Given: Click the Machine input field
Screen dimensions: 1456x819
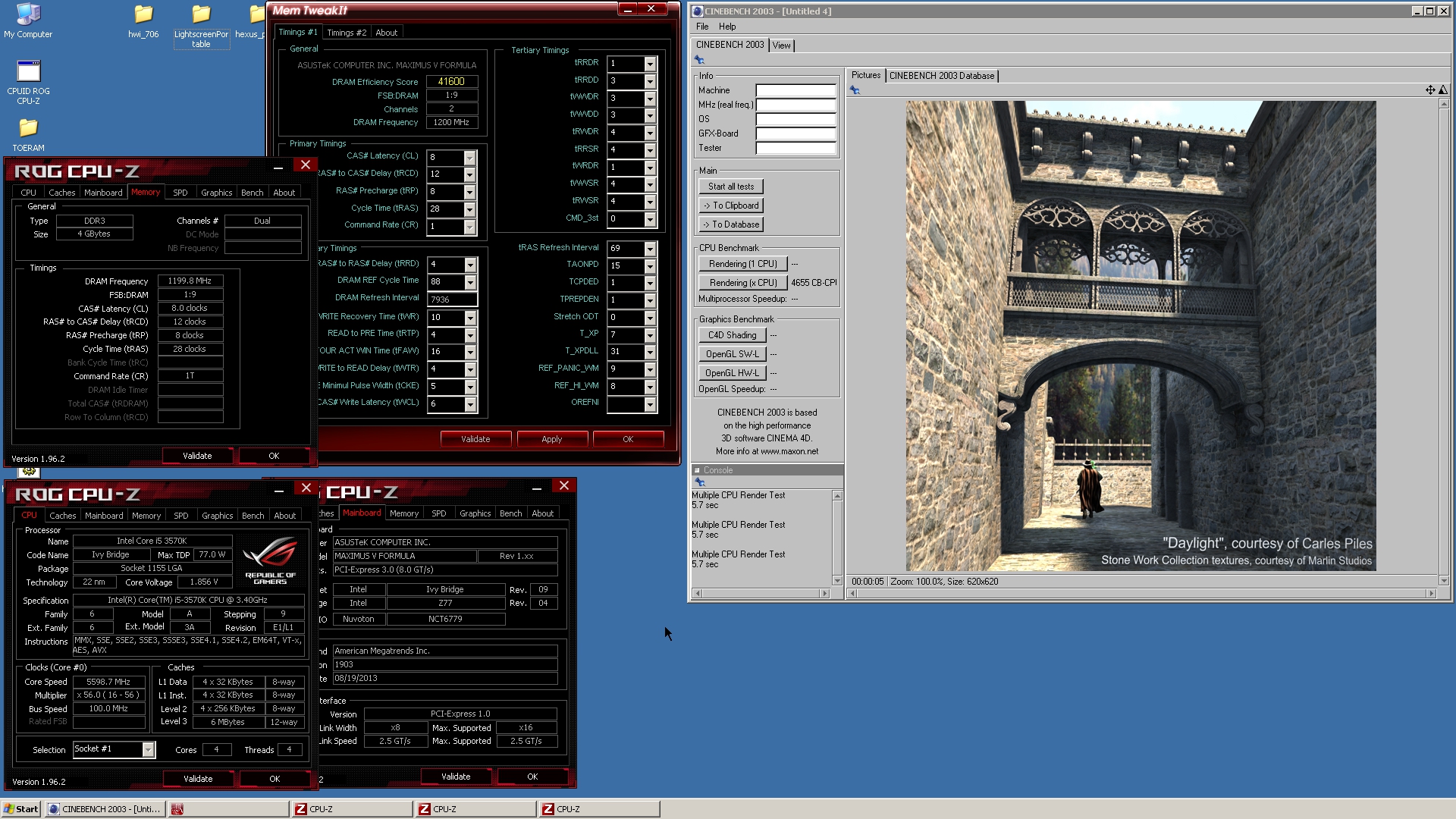Looking at the screenshot, I should click(795, 90).
